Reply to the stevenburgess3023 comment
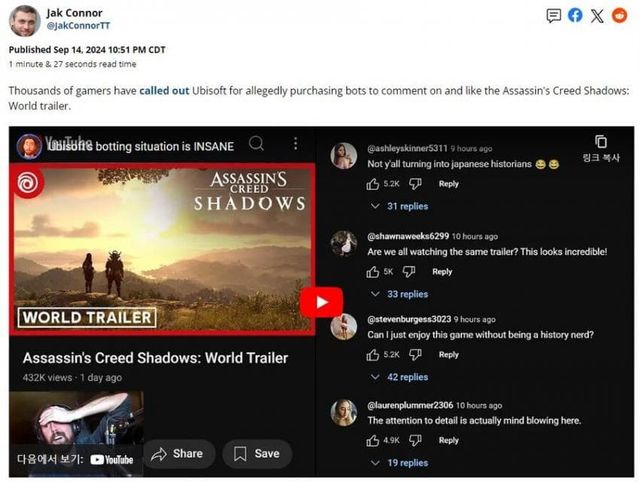The height and width of the screenshot is (482, 640). [x=448, y=355]
